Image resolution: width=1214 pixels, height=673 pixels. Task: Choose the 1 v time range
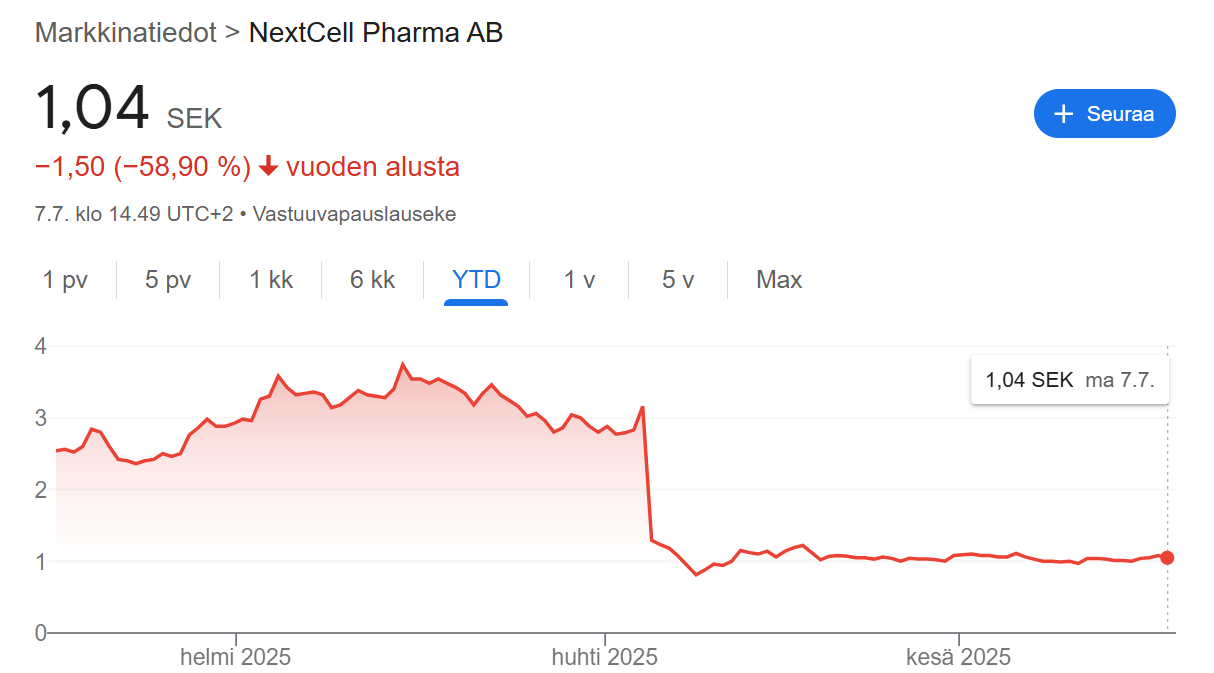coord(579,280)
